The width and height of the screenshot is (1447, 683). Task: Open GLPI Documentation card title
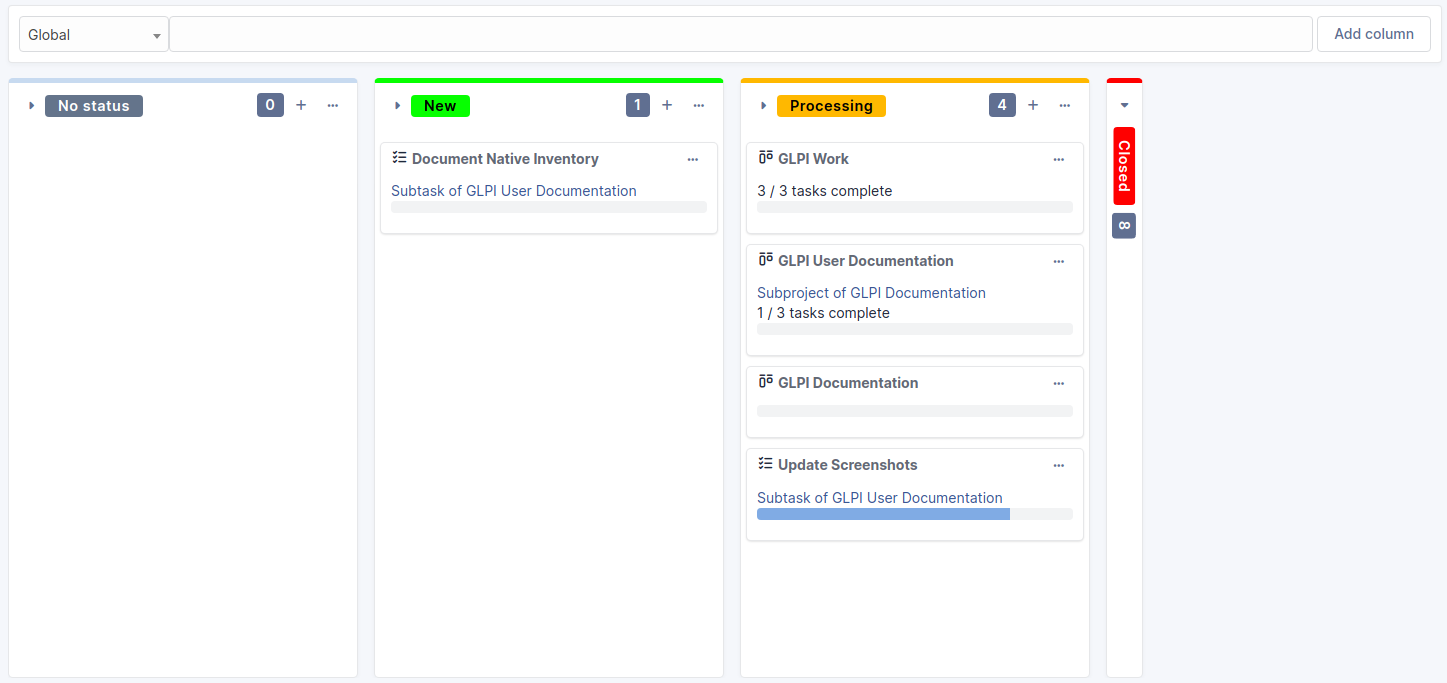[848, 383]
